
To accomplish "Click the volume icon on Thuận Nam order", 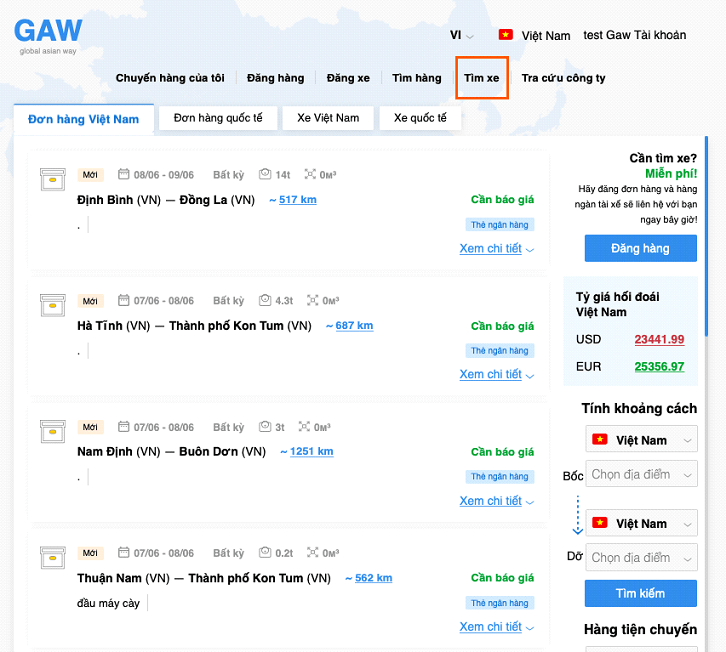I will pyautogui.click(x=312, y=553).
